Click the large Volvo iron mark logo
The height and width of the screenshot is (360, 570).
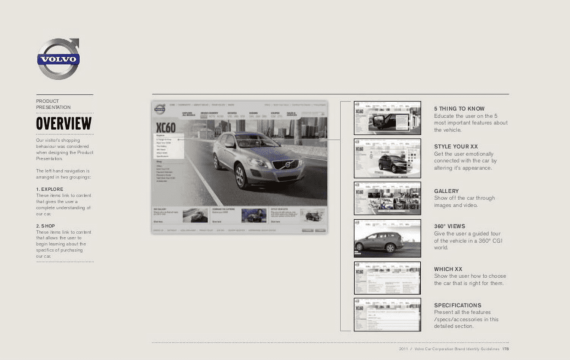coord(58,59)
